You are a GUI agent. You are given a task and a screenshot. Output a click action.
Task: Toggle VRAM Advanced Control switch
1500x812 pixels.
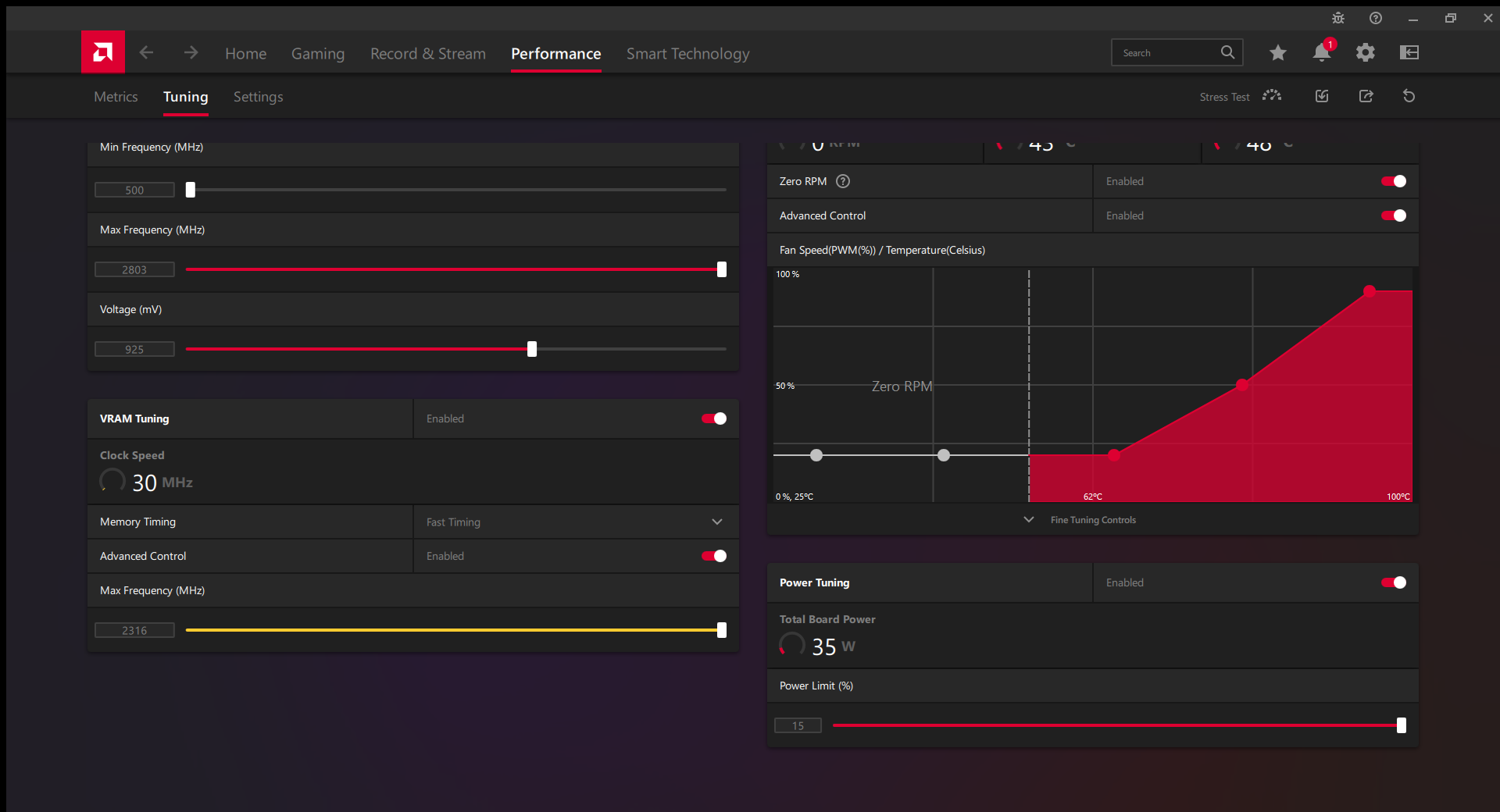coord(714,556)
